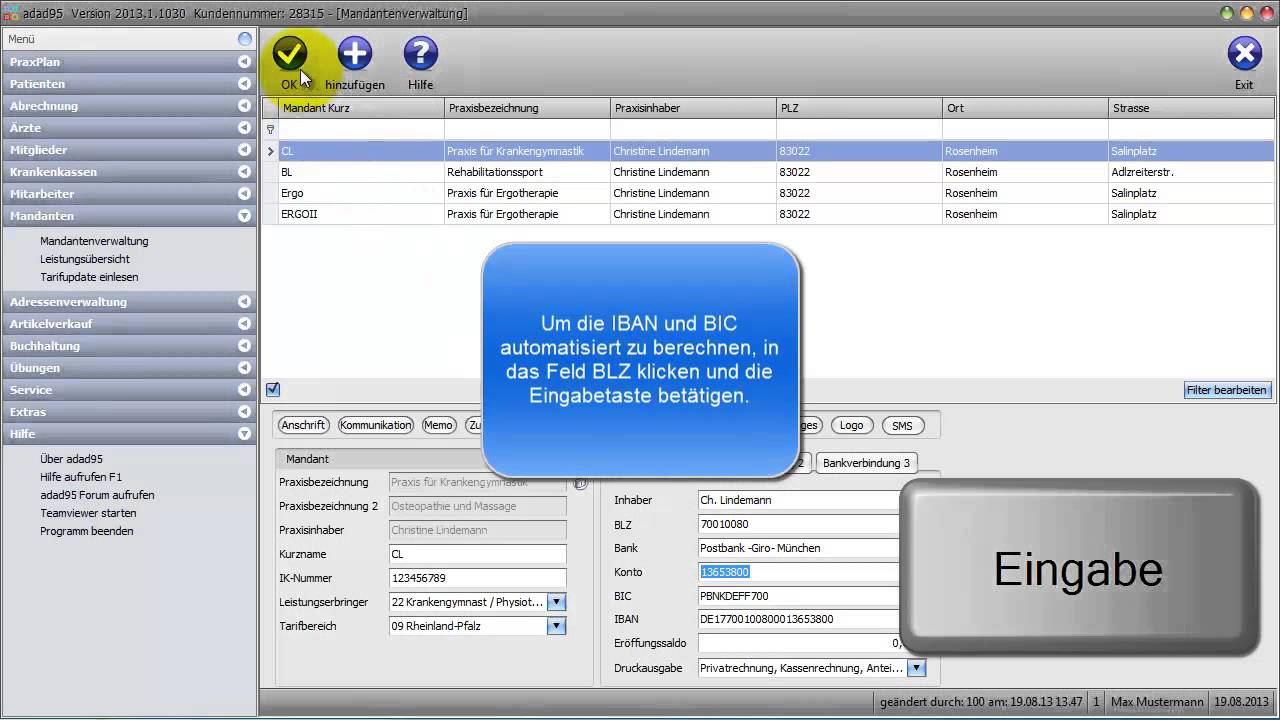Screen dimensions: 1280x720
Task: Click the icon next to Praxisbezeichnung field
Action: (x=579, y=483)
